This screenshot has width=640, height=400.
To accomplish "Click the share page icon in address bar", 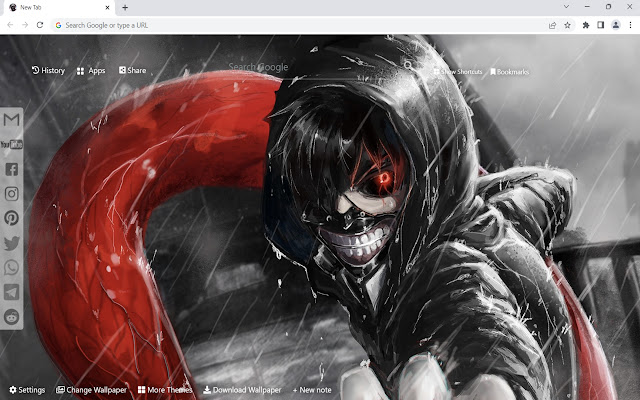I will pos(552,25).
